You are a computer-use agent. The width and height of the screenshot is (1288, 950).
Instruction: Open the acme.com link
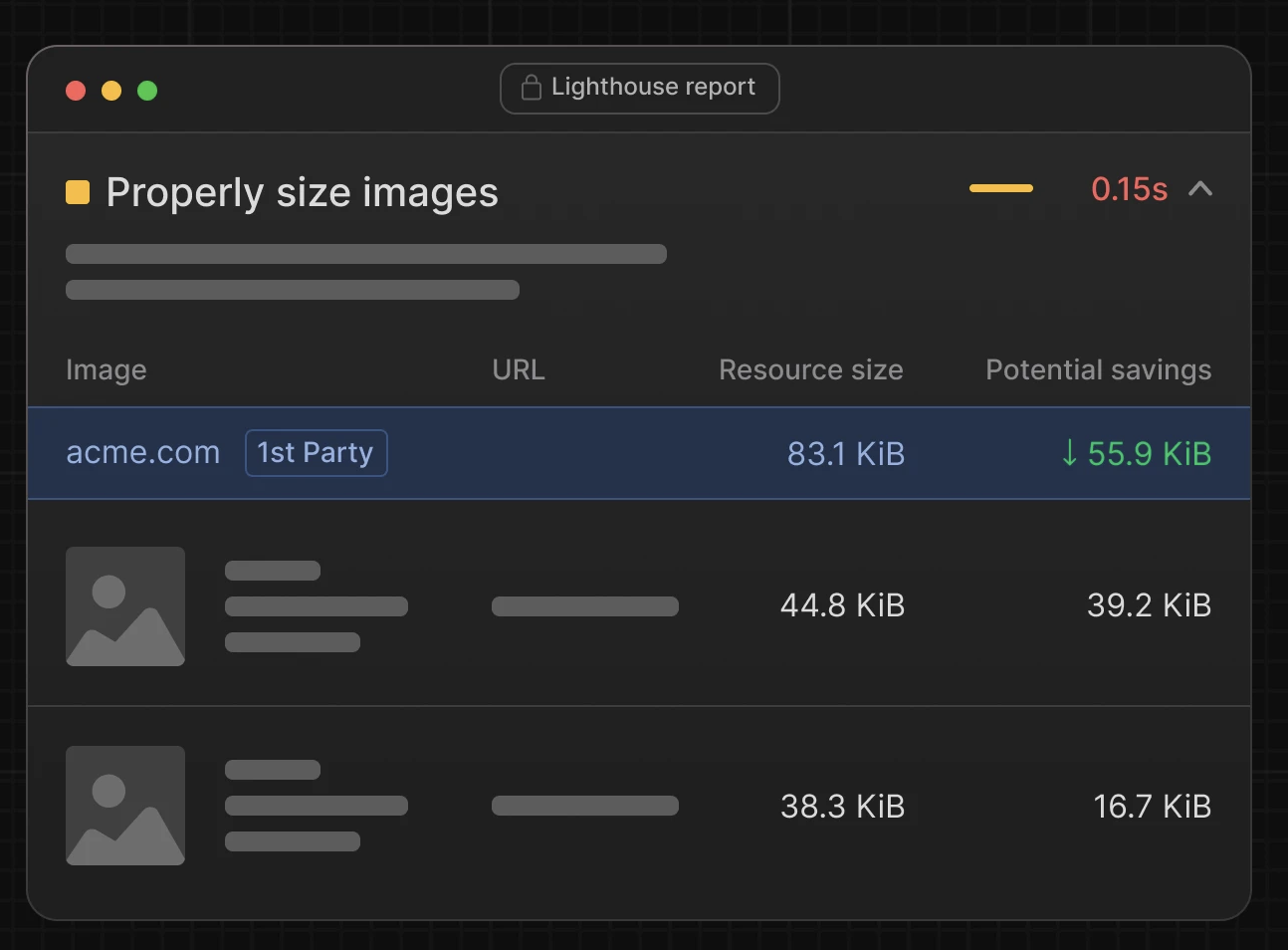point(142,452)
